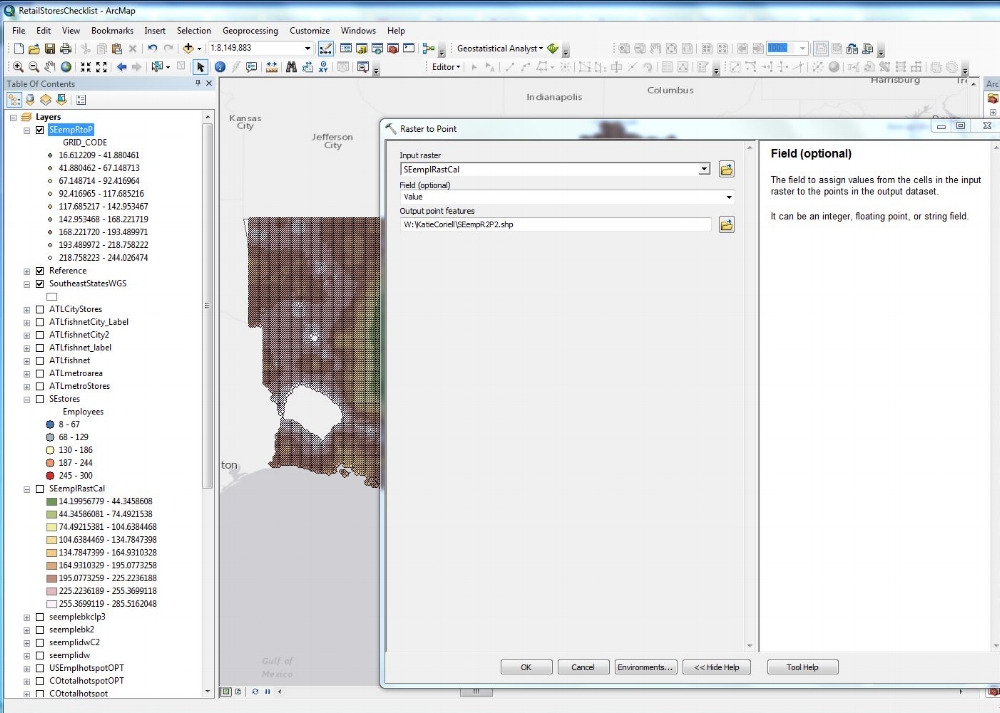
Task: Click the 245 - 300 red symbol
Action: click(x=50, y=476)
